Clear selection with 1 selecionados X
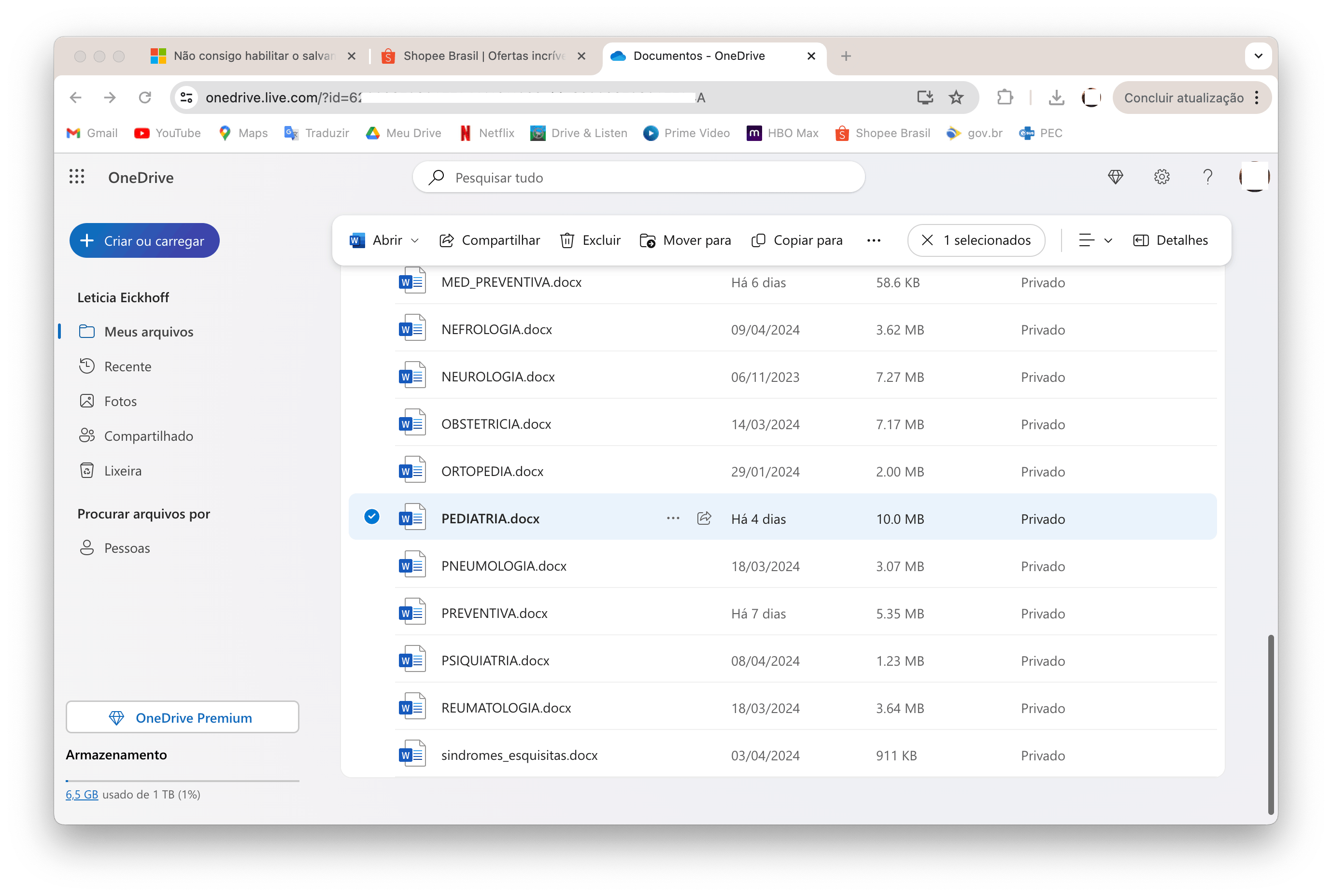Image resolution: width=1332 pixels, height=896 pixels. (927, 240)
